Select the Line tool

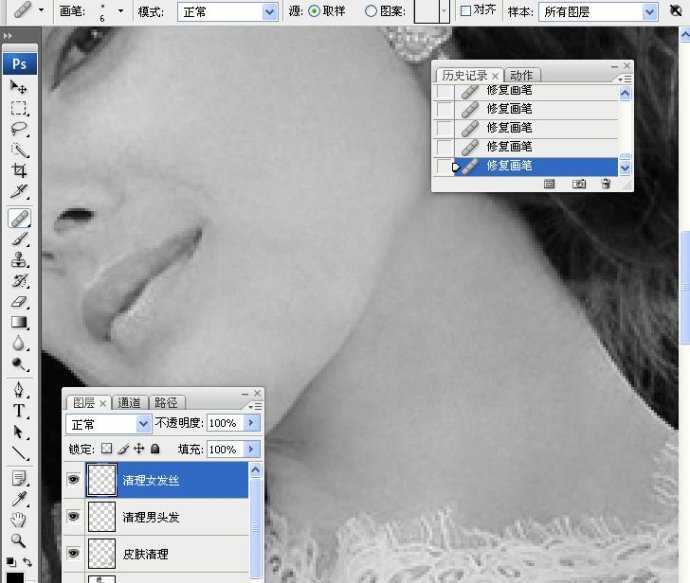(x=18, y=453)
